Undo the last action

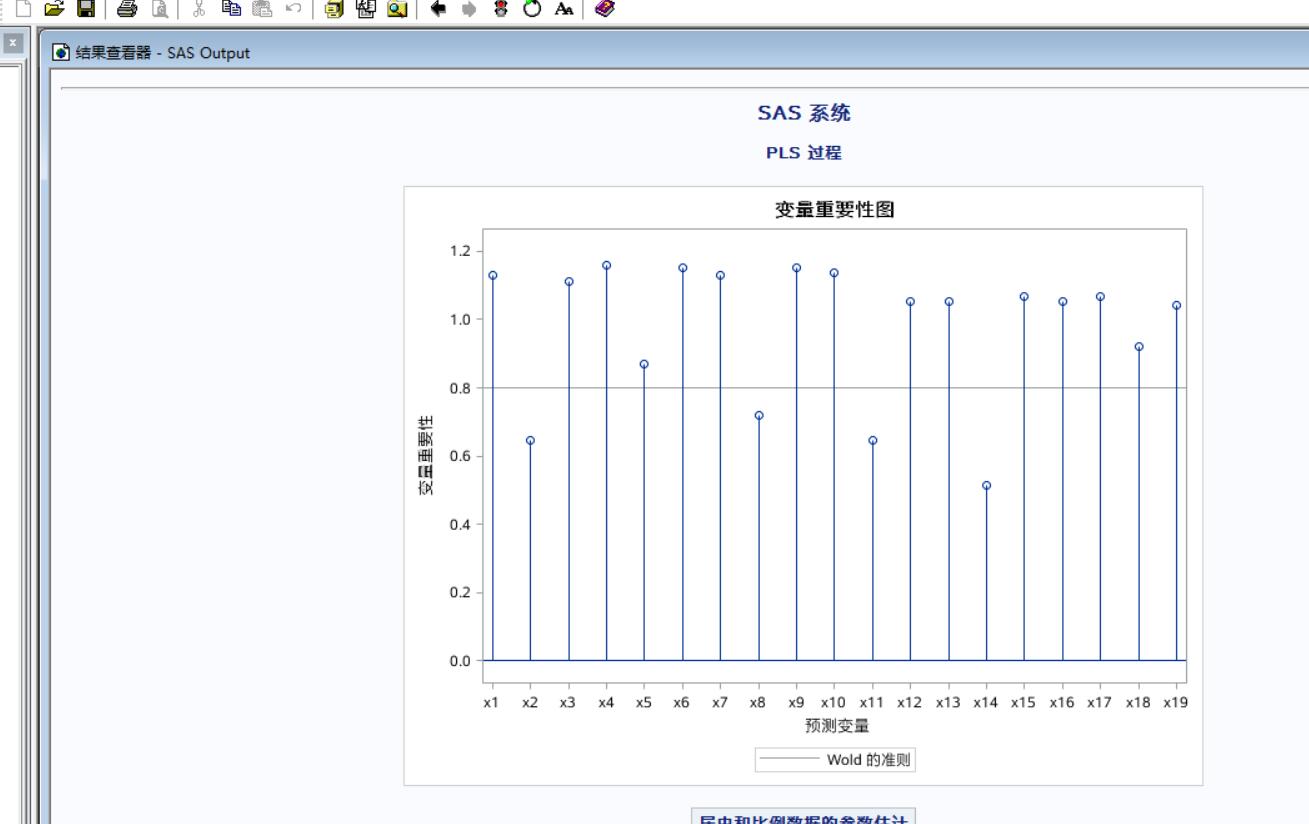point(294,9)
